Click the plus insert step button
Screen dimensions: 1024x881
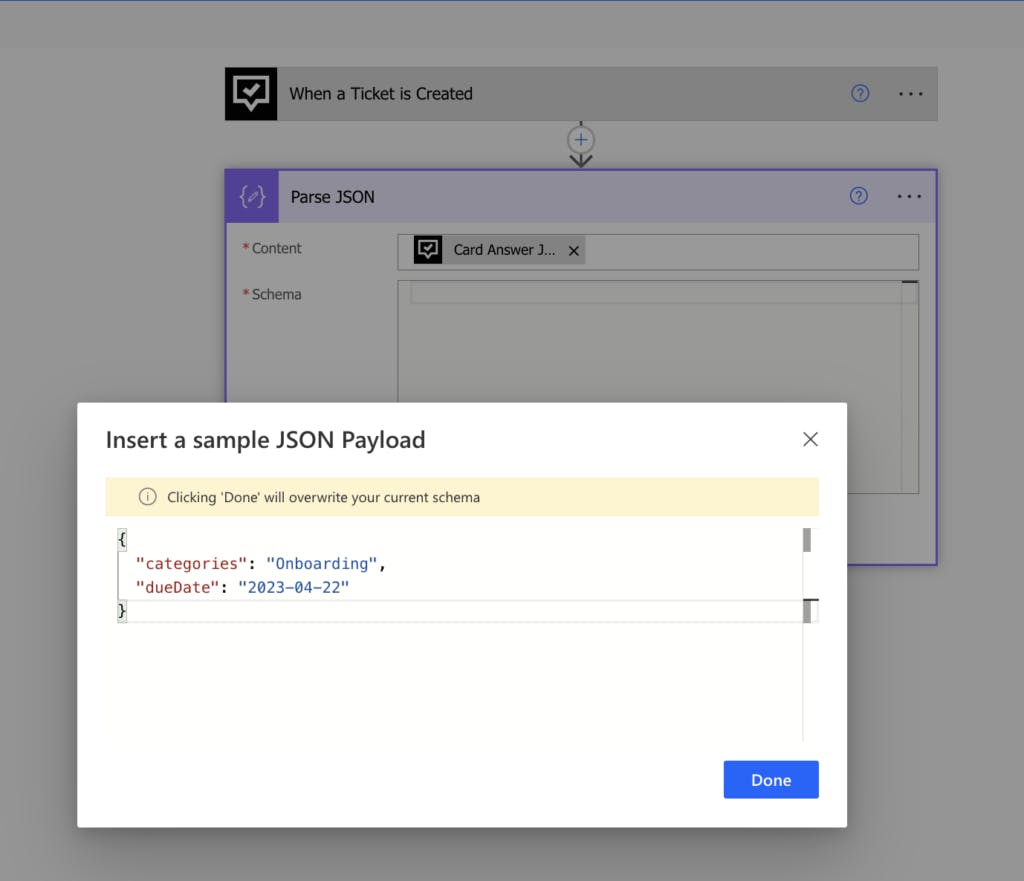(581, 139)
